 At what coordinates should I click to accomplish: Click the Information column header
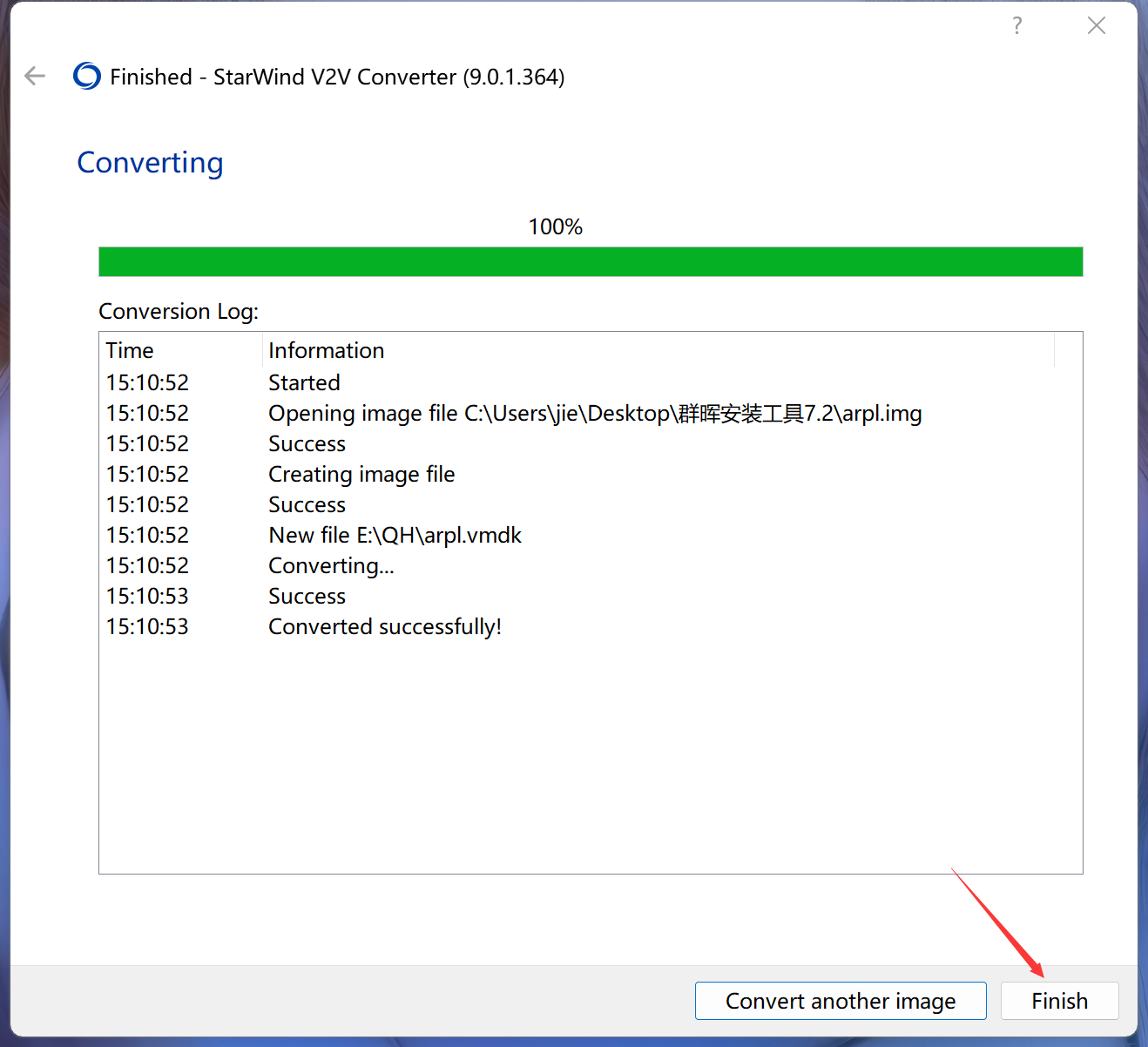(658, 350)
